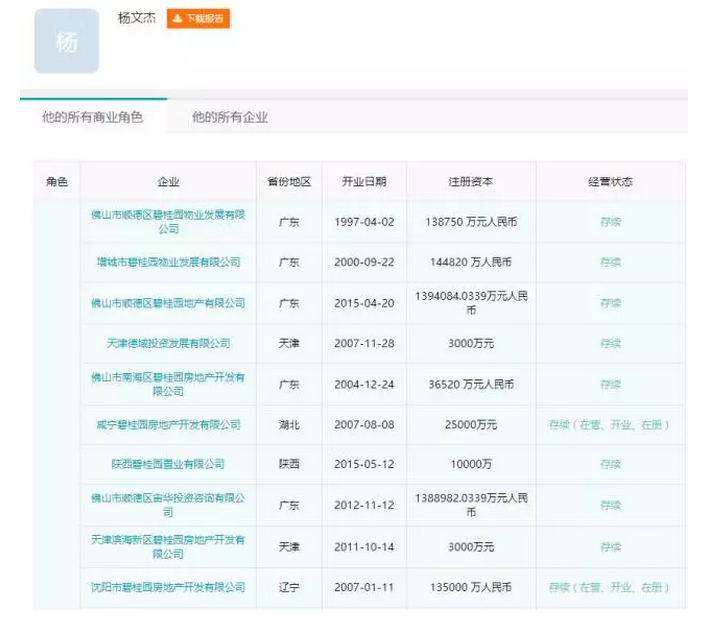The height and width of the screenshot is (619, 706).
Task: Click 天津 region in 天津德城投资 row
Action: click(x=289, y=343)
